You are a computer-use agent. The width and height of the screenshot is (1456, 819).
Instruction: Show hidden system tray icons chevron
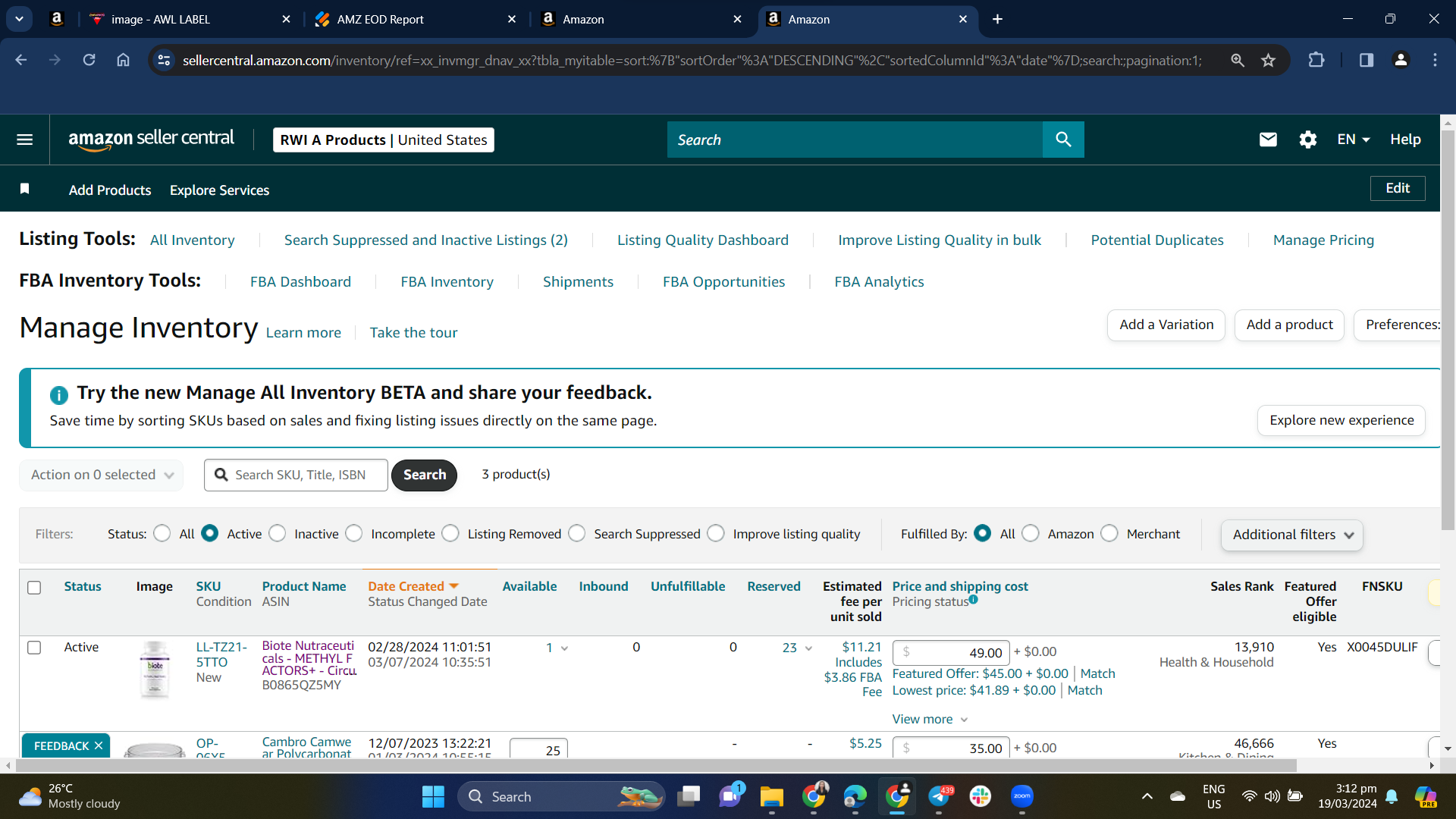[1147, 796]
